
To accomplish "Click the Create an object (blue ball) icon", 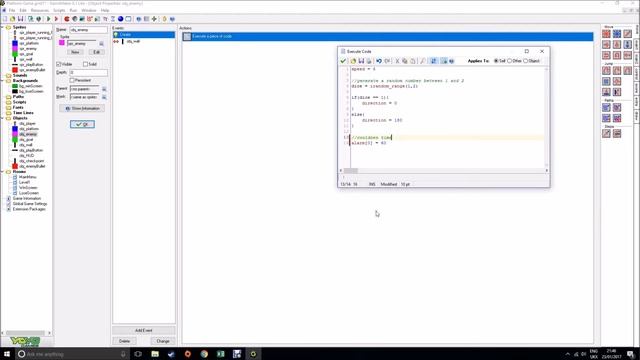I will tap(120, 19).
